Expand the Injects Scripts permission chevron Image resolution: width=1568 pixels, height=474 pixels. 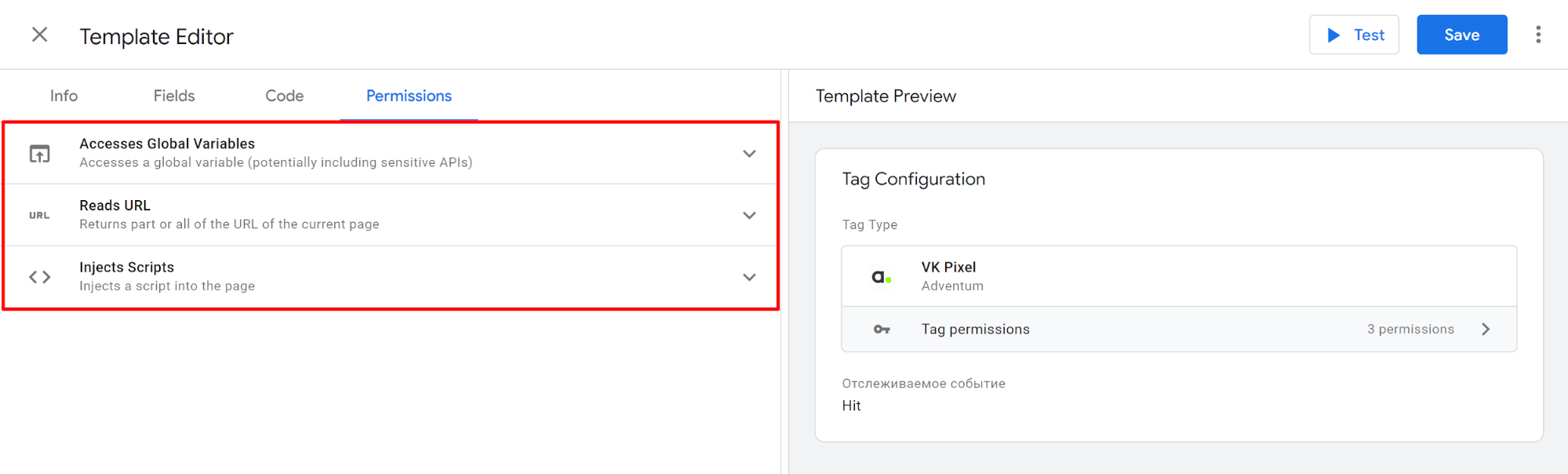749,277
